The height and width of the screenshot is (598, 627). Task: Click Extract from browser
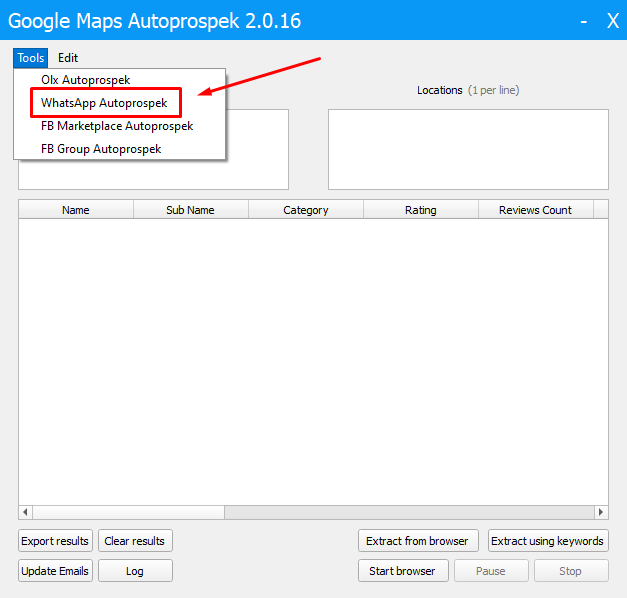[x=418, y=541]
